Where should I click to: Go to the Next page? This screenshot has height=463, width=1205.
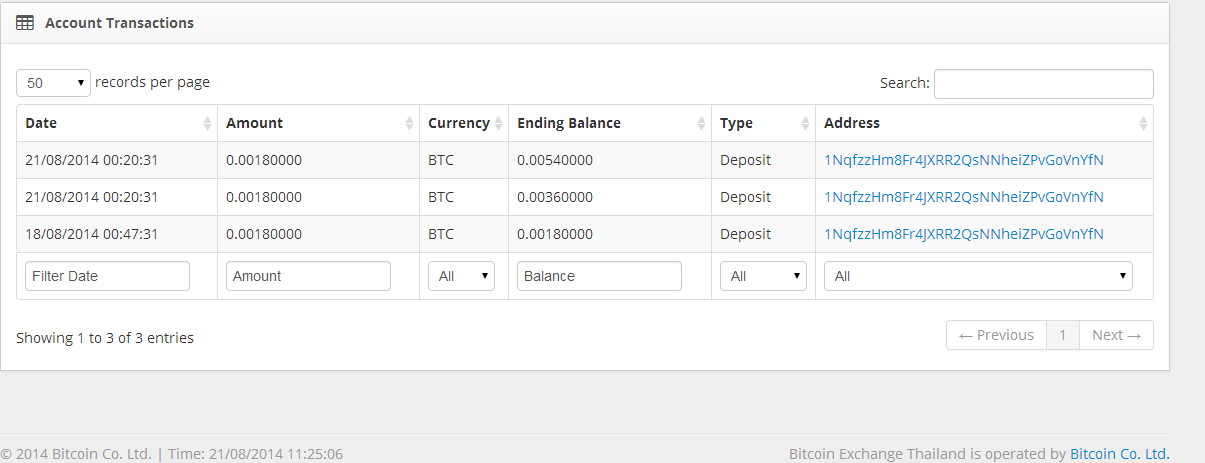click(x=1116, y=336)
